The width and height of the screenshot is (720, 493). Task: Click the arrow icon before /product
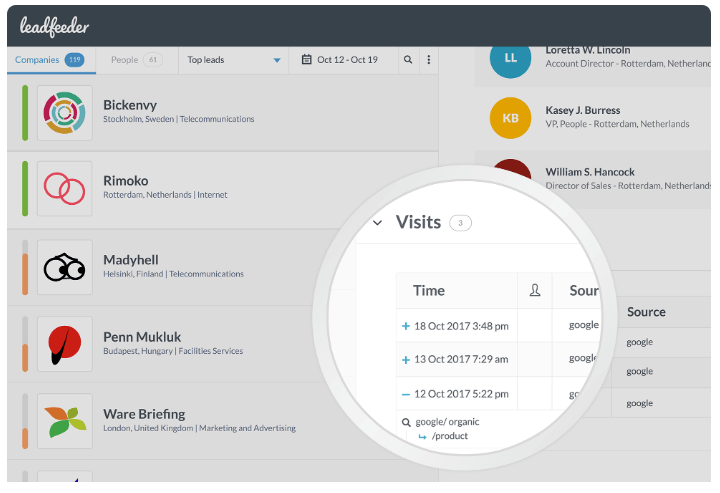(x=422, y=437)
